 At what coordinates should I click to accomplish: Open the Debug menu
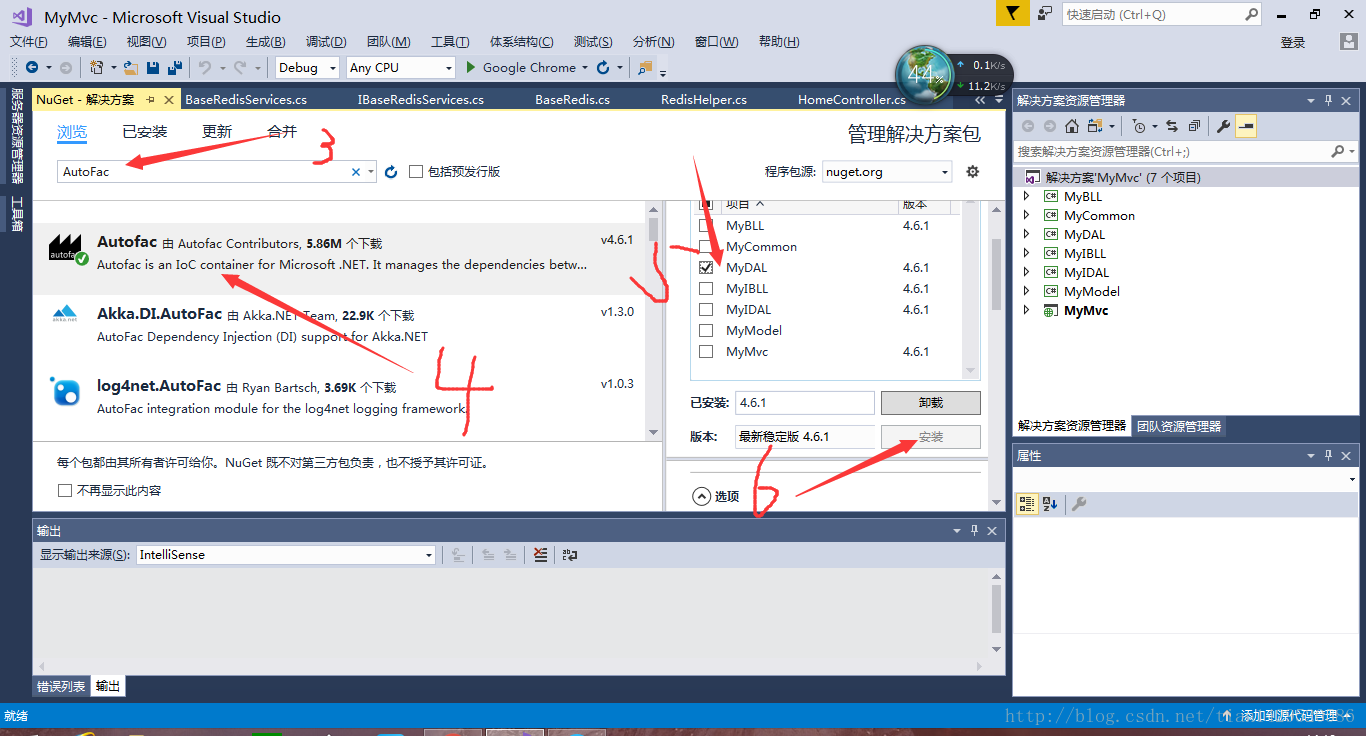326,42
